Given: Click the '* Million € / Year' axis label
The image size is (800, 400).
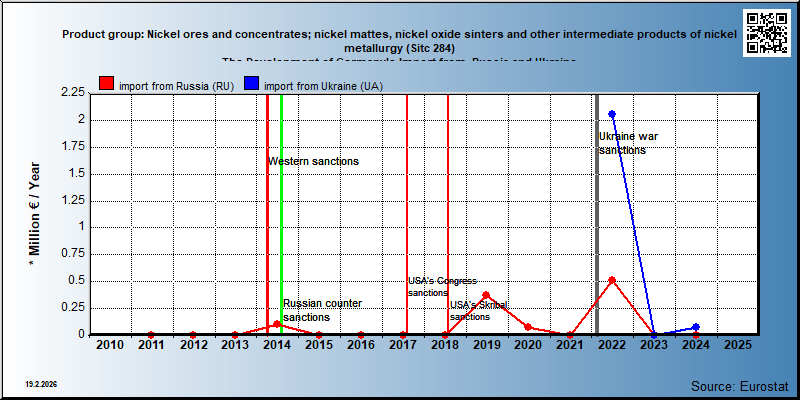Looking at the screenshot, I should tap(34, 214).
